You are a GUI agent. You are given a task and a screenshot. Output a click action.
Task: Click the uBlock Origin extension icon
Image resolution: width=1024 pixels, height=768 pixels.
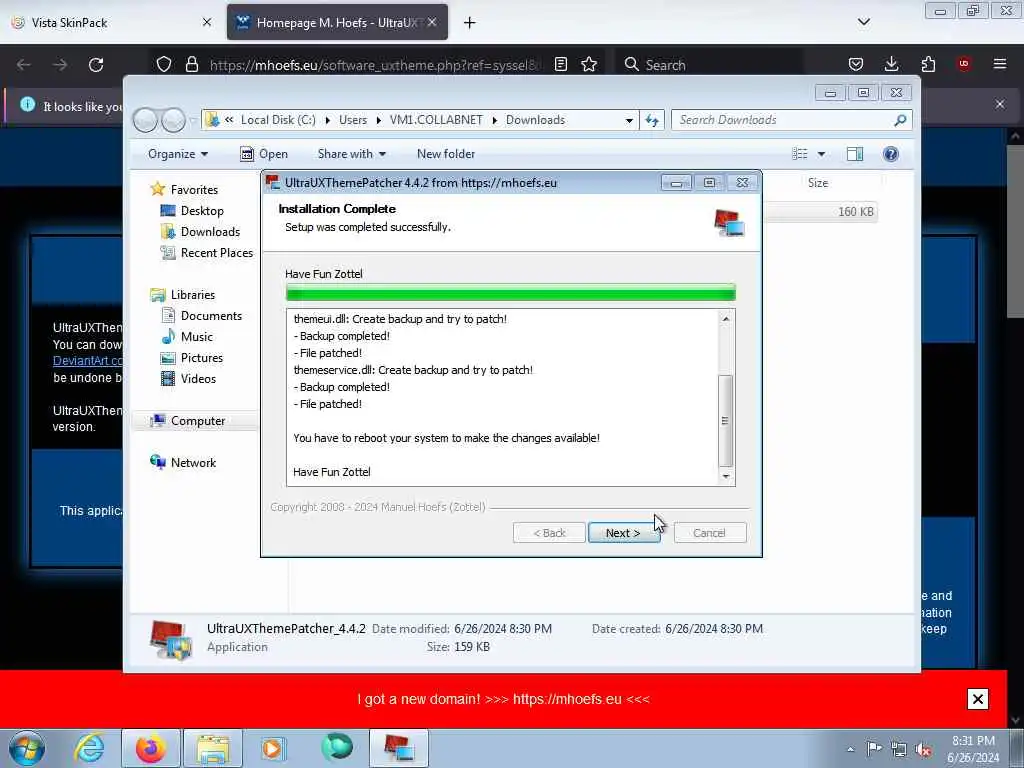(963, 64)
